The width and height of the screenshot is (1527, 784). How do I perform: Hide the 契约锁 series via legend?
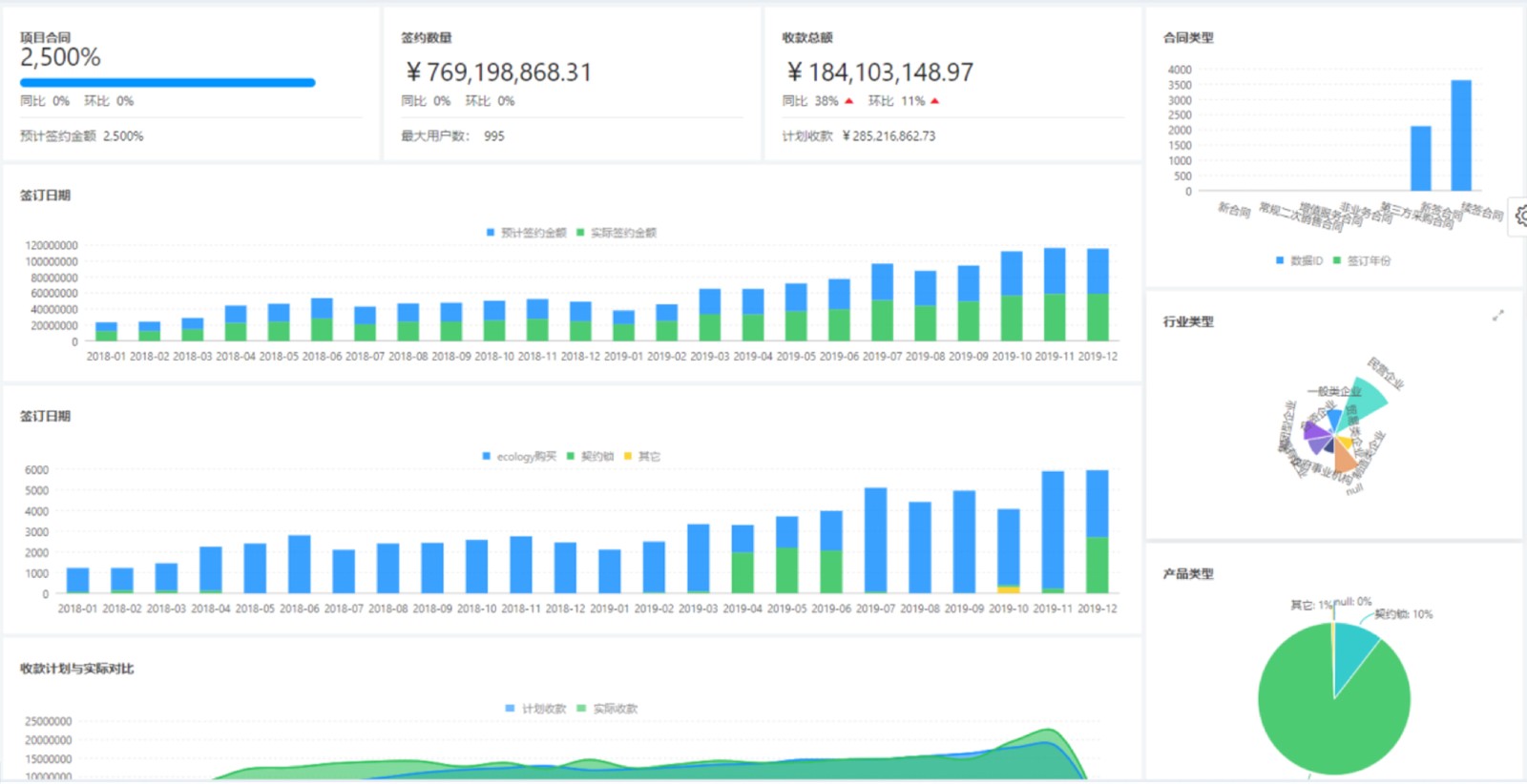point(590,456)
